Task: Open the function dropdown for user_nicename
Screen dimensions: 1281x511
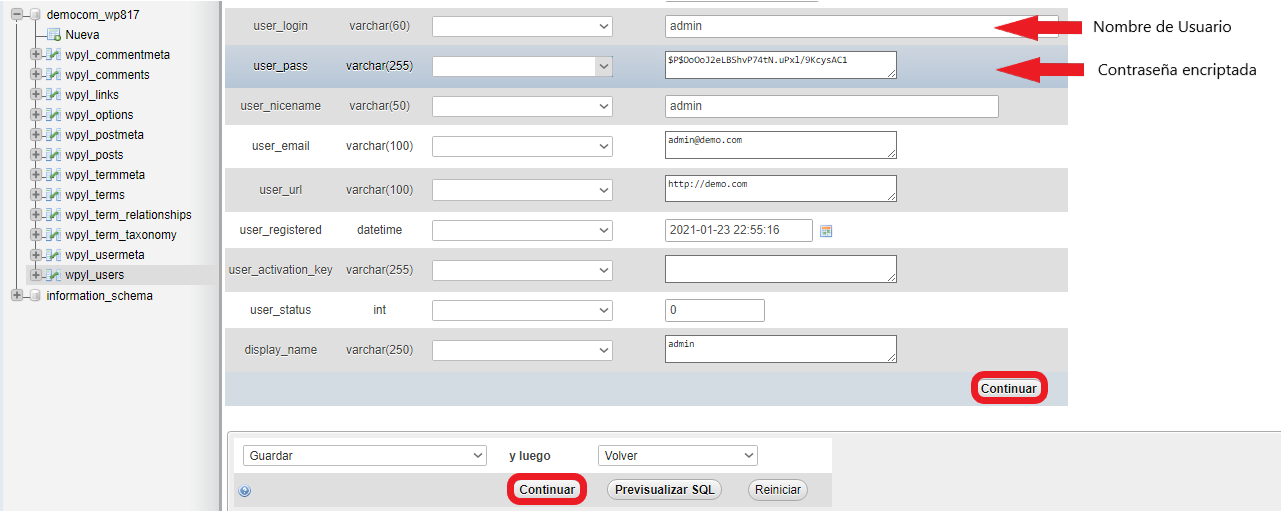Action: (x=522, y=106)
